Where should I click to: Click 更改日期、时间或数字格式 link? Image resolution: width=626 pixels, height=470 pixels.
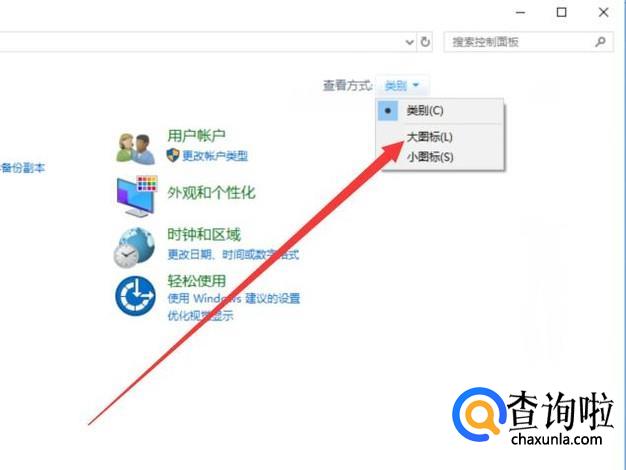click(233, 254)
